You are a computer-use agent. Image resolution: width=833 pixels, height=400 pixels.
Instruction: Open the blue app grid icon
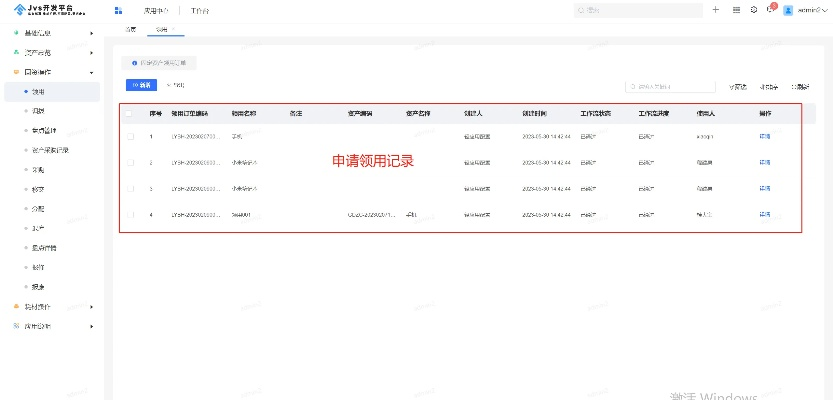click(x=118, y=11)
